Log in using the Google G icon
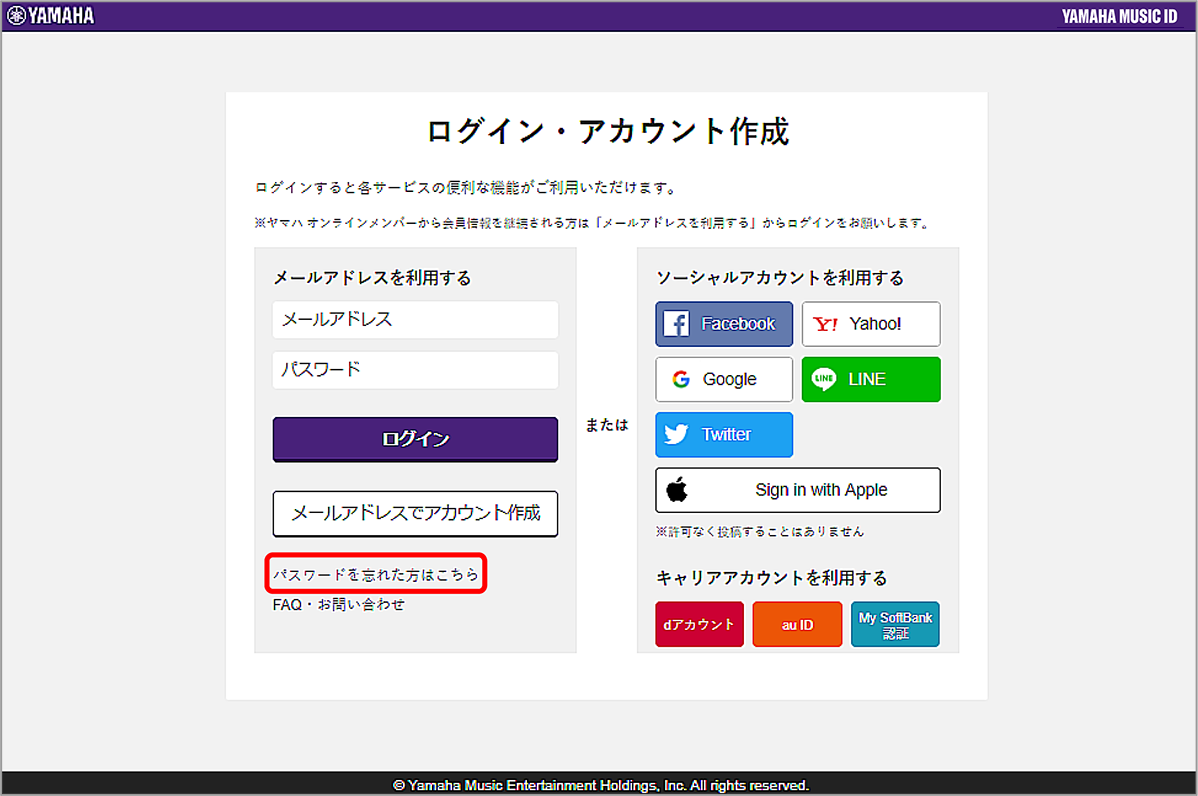Viewport: 1198px width, 796px height. tap(682, 380)
